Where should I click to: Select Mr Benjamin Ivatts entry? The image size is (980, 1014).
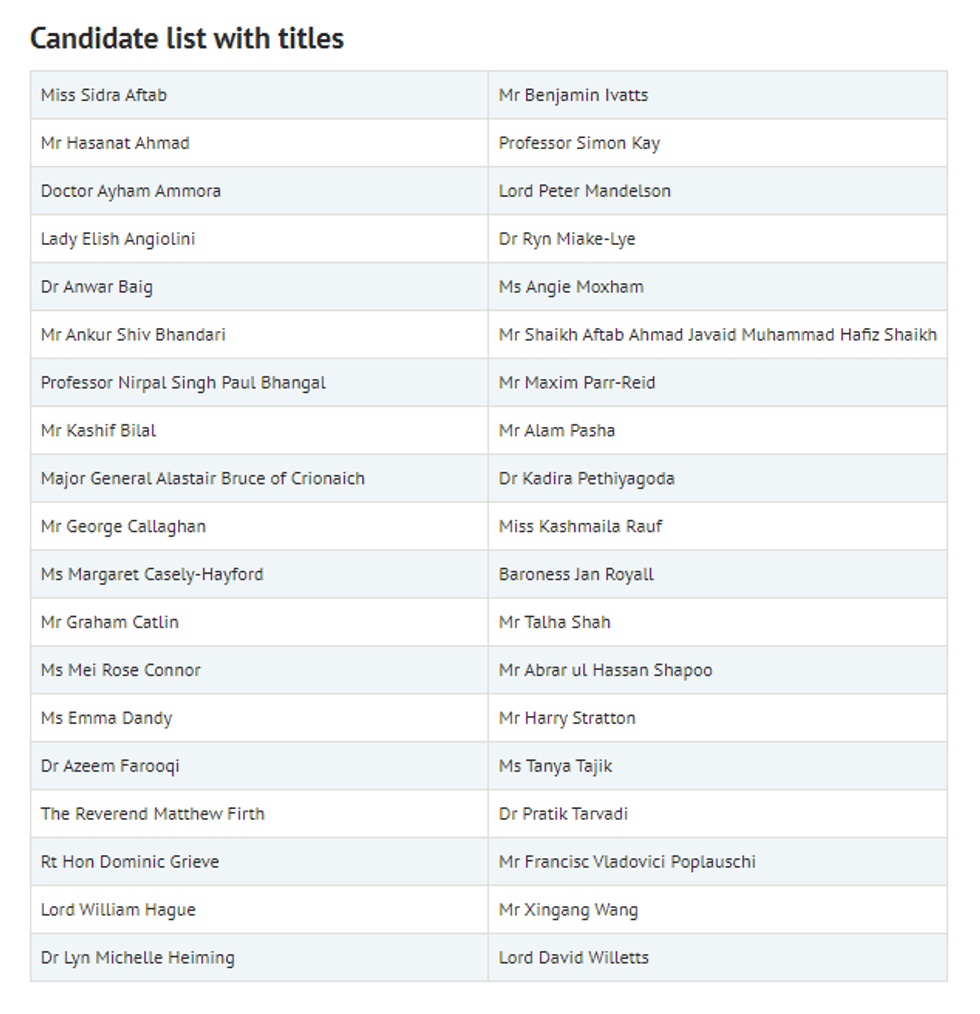(573, 95)
